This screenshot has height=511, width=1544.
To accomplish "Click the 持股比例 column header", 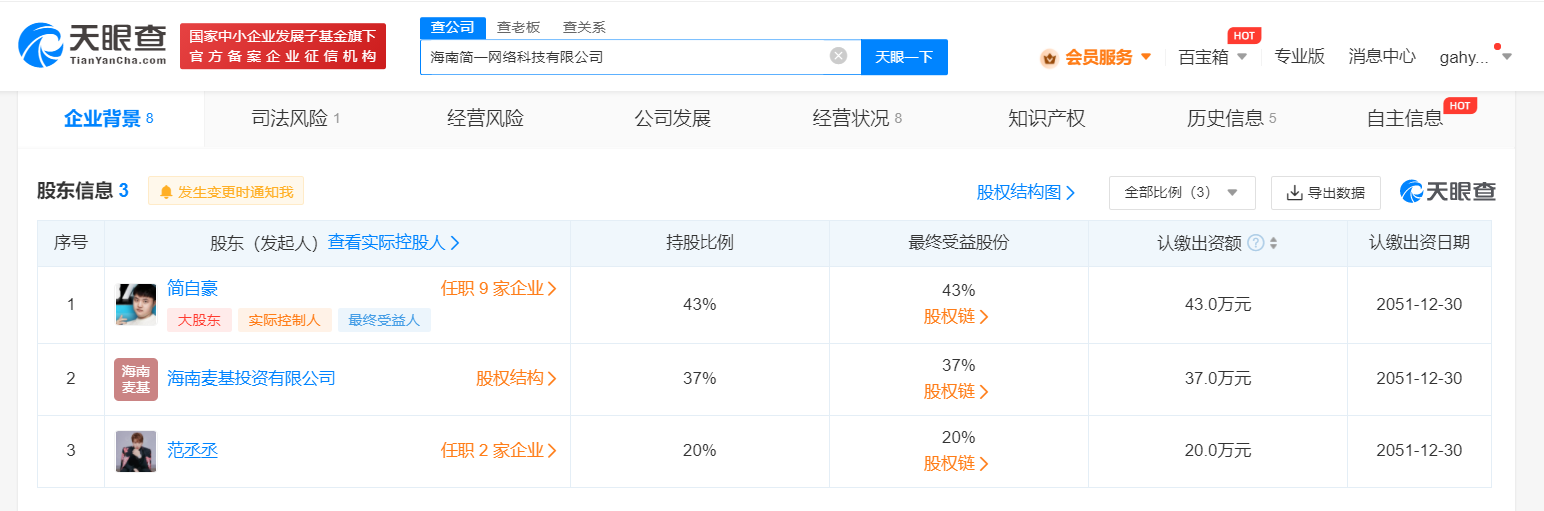I will [700, 243].
